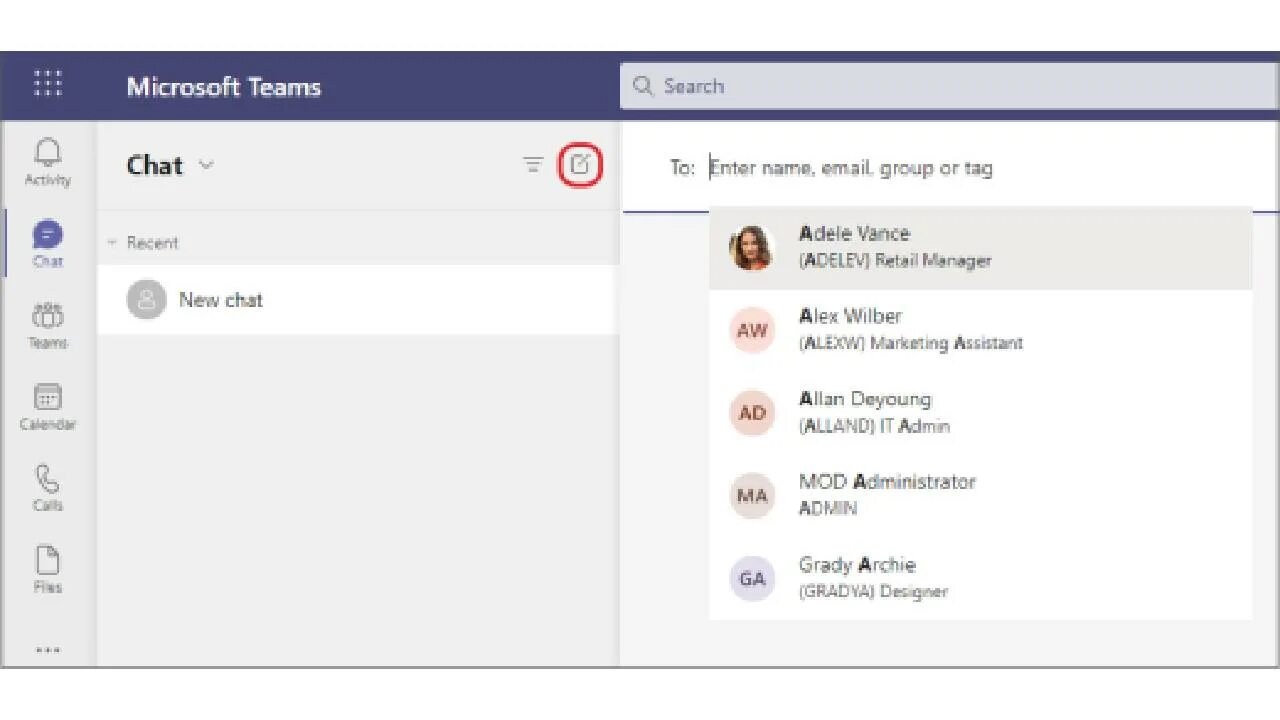Open the app launcher waffle icon
Image resolution: width=1280 pixels, height=720 pixels.
46,85
